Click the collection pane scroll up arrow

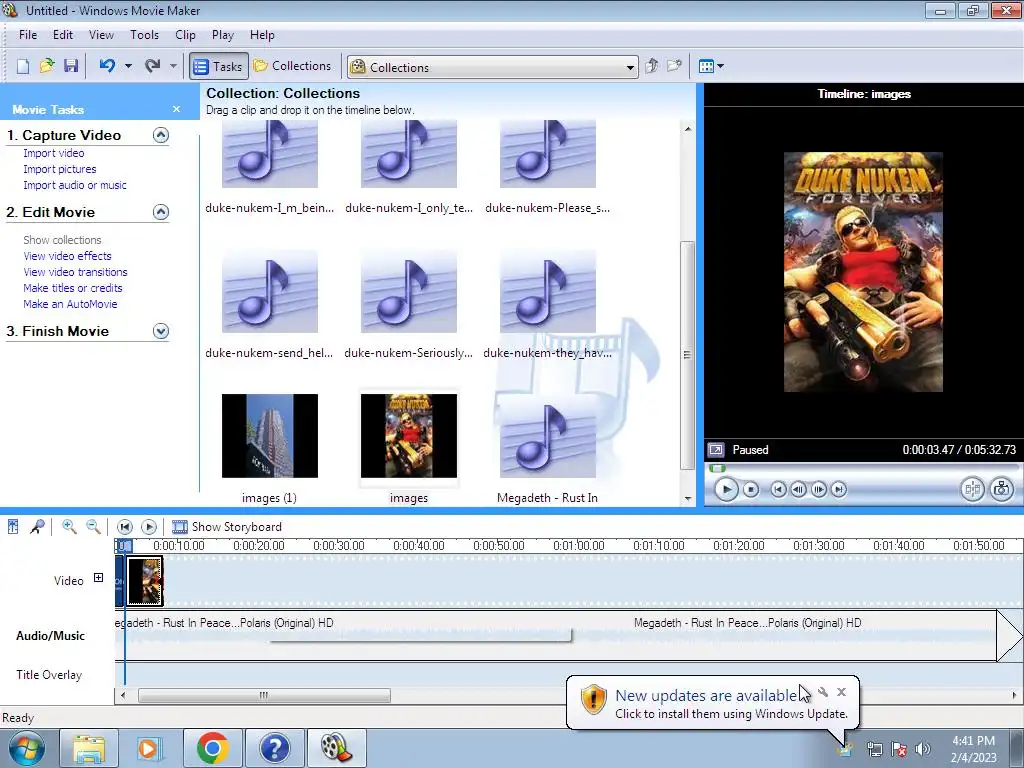click(x=688, y=129)
